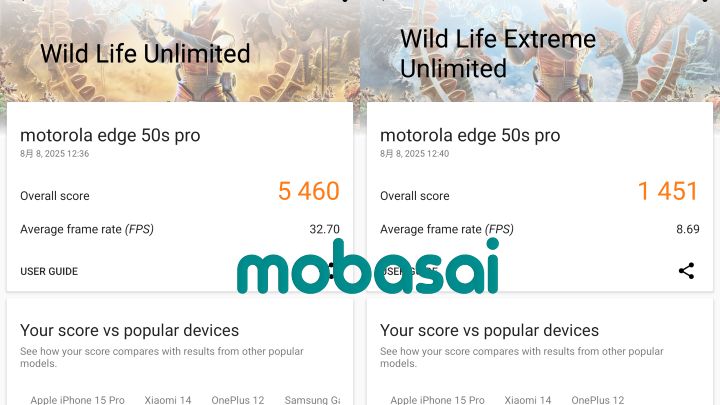Tap the partially hidden share icon on the left card
720x405 pixels.
click(331, 270)
